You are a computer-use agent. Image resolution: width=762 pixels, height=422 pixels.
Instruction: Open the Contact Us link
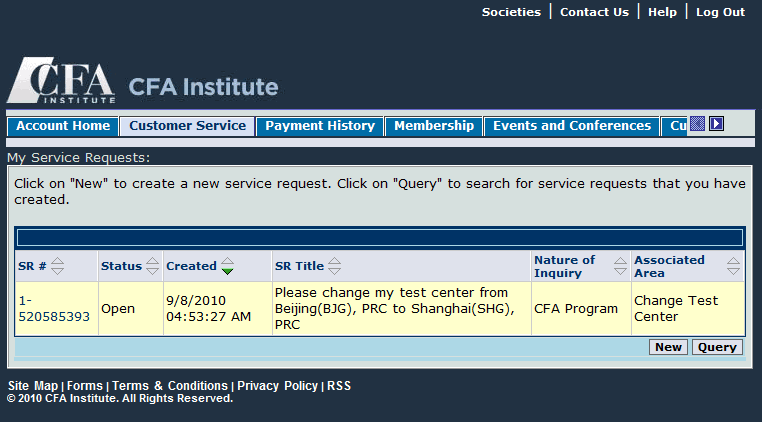594,12
